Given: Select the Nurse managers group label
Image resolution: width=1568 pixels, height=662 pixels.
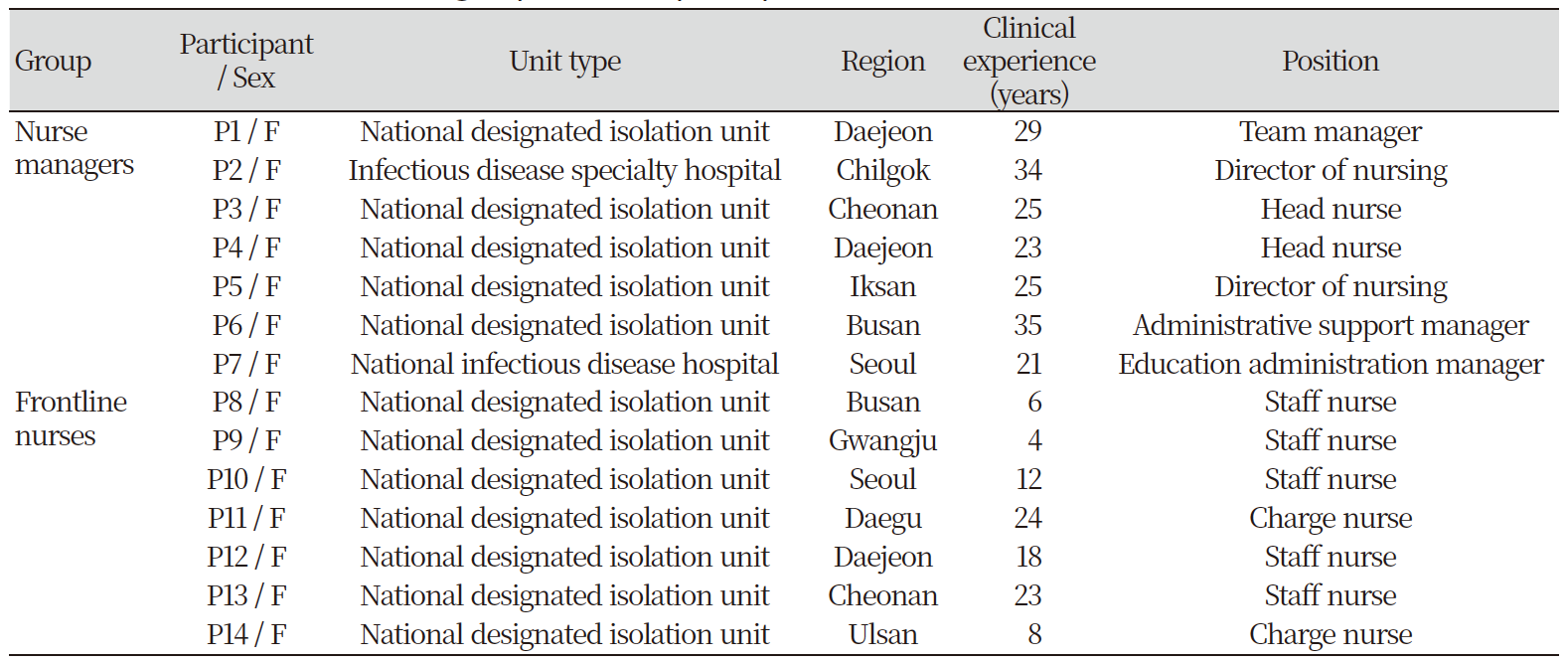Looking at the screenshot, I should (74, 148).
